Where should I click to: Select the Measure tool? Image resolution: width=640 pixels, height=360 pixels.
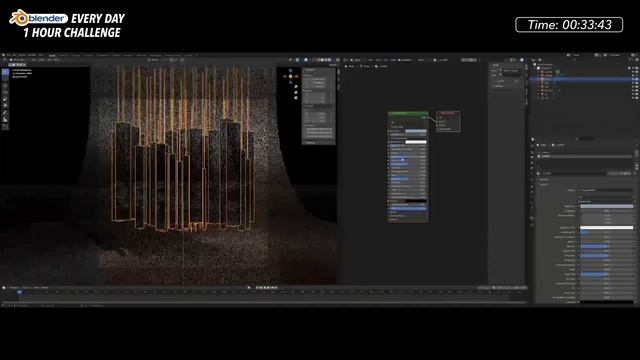5,120
